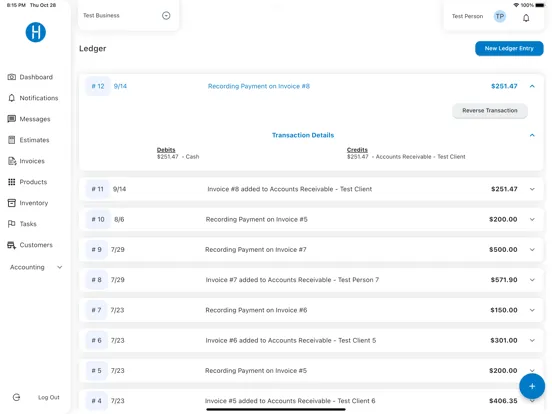Open the Tasks flag icon
The image size is (552, 414).
click(x=12, y=224)
